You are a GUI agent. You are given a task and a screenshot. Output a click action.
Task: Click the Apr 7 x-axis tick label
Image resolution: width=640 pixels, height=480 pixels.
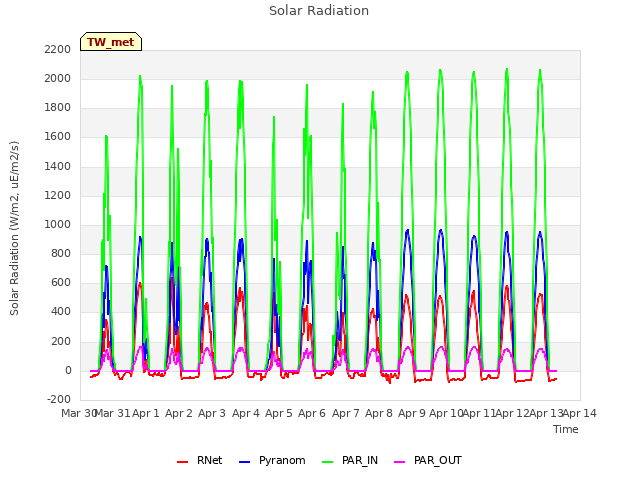tap(346, 413)
